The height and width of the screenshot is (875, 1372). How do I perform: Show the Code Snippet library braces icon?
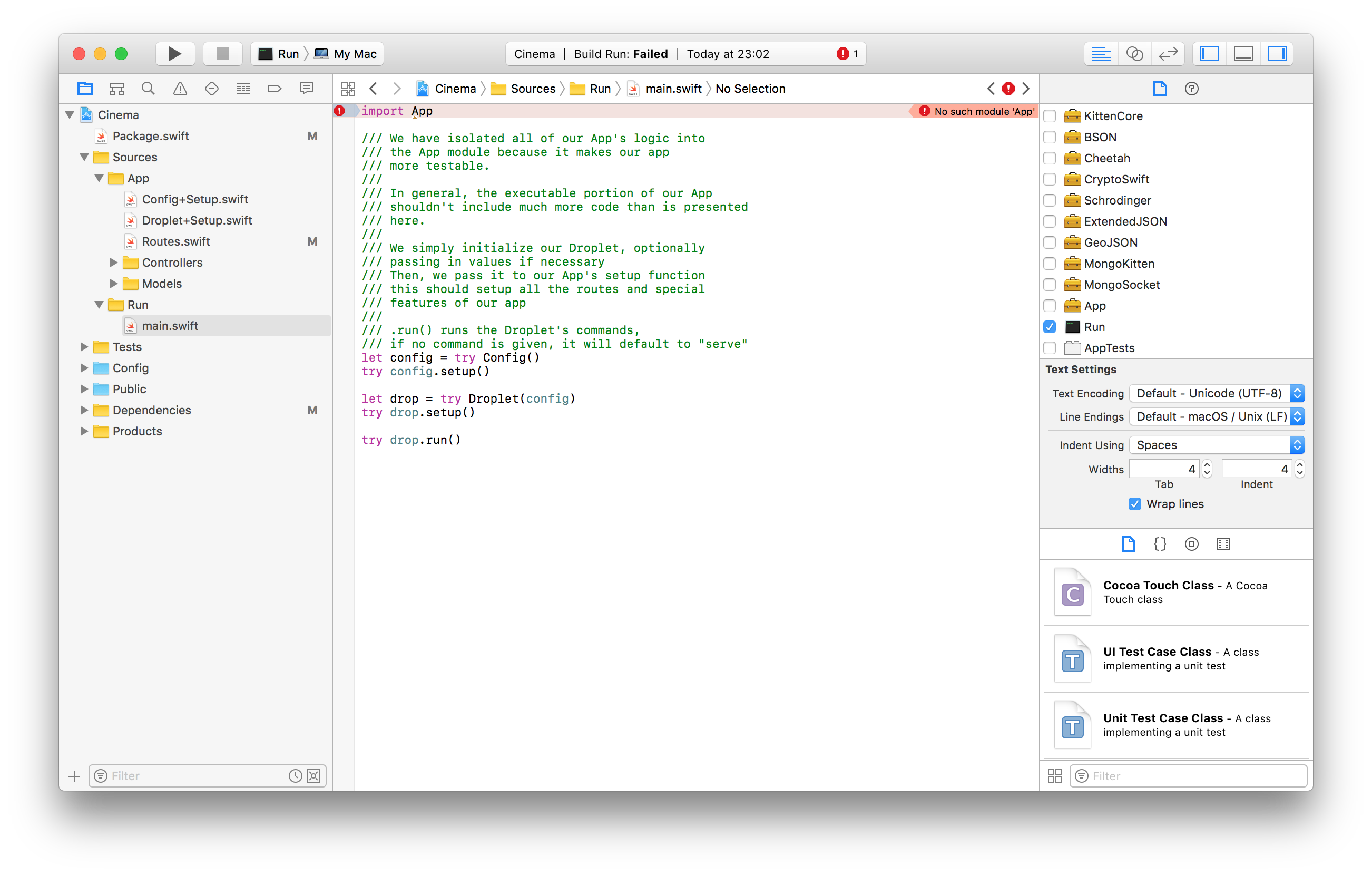click(1160, 544)
